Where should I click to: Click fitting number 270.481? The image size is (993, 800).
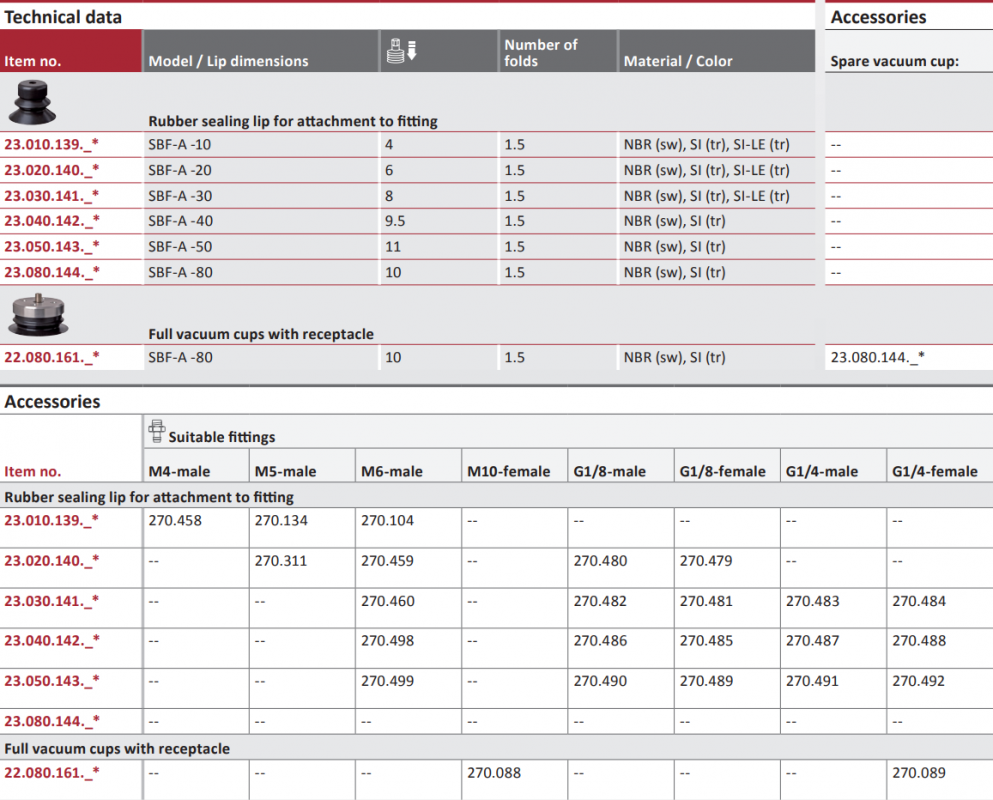[x=706, y=601]
